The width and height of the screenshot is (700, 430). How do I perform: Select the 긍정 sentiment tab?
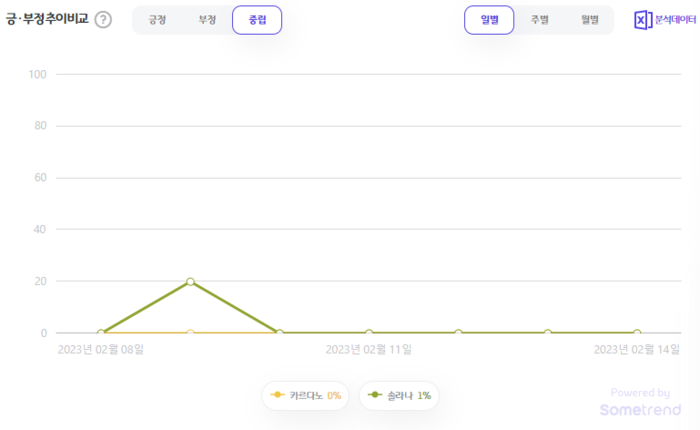tap(157, 20)
